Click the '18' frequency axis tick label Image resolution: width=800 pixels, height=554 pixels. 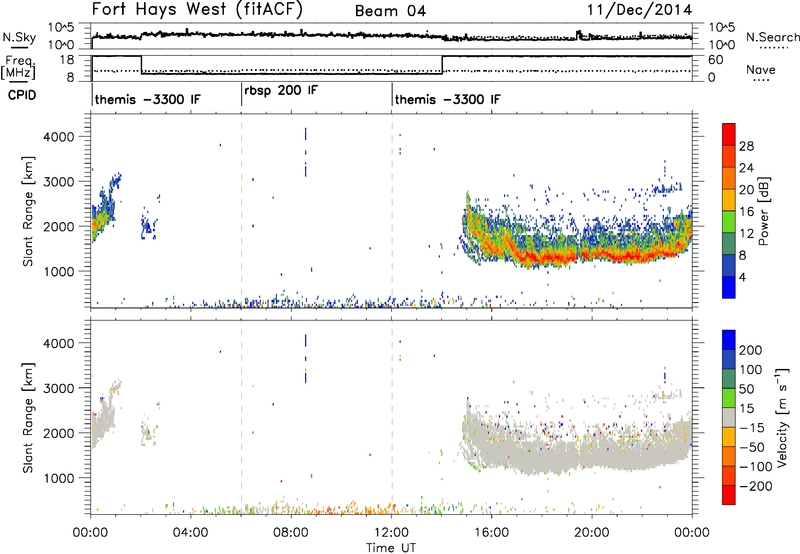click(x=67, y=60)
